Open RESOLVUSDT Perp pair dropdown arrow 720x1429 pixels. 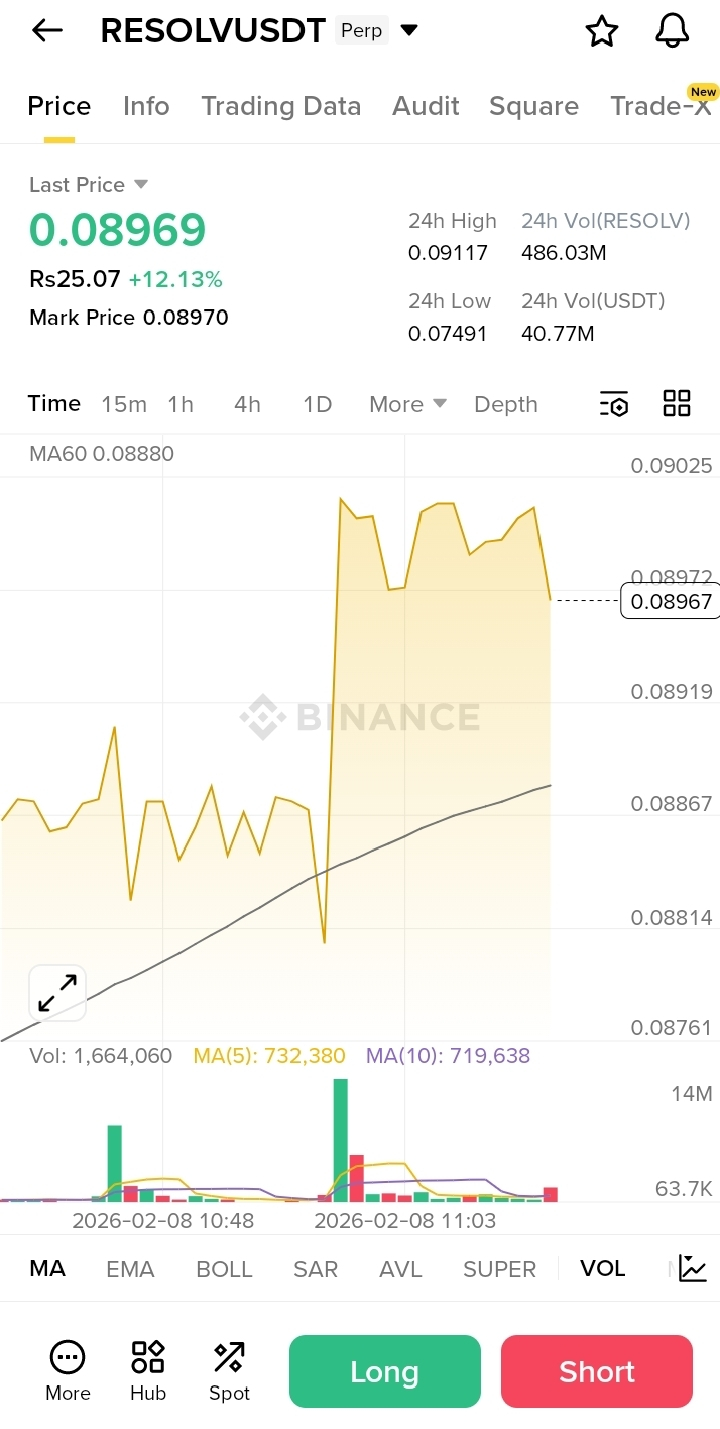(x=408, y=31)
